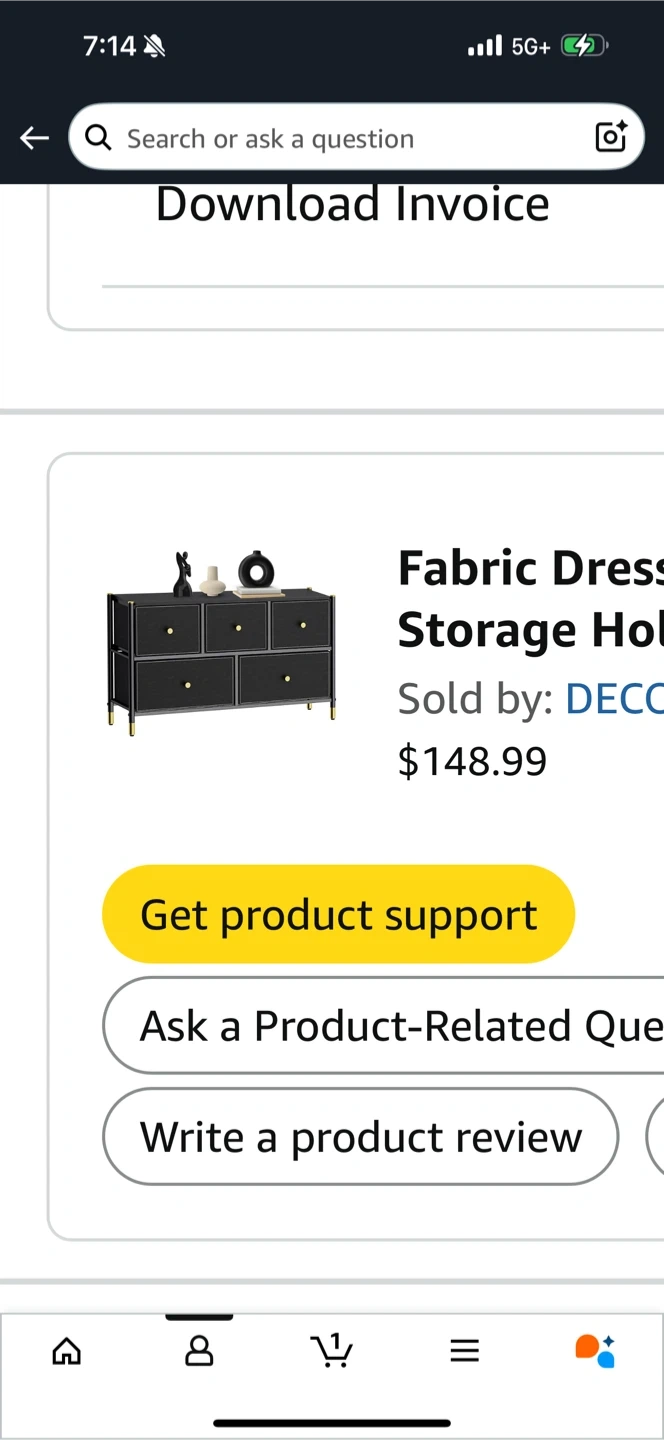Go to the Home tab

[67, 1352]
